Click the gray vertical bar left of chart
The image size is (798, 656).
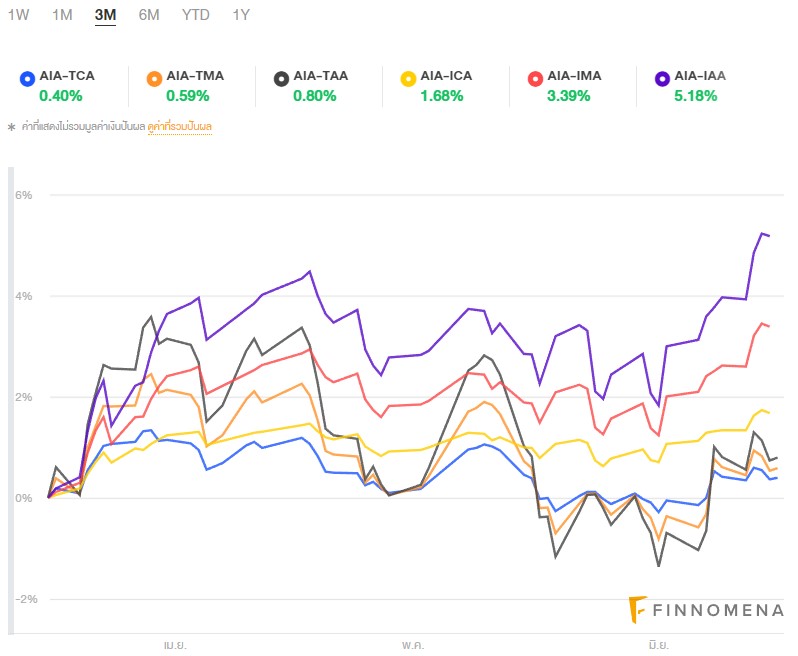pos(9,400)
